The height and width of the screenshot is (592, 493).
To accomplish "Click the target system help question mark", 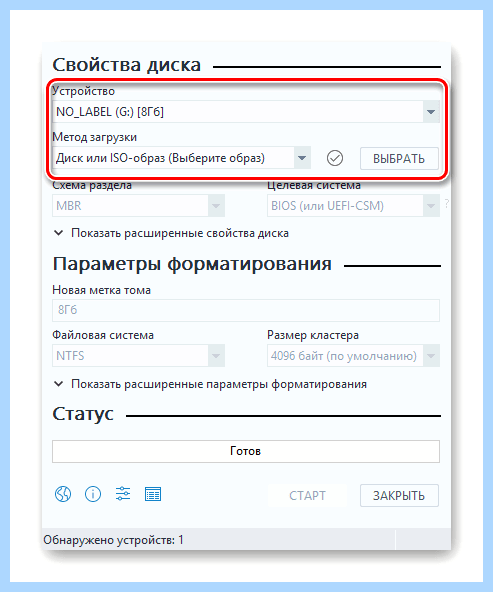I will [447, 204].
